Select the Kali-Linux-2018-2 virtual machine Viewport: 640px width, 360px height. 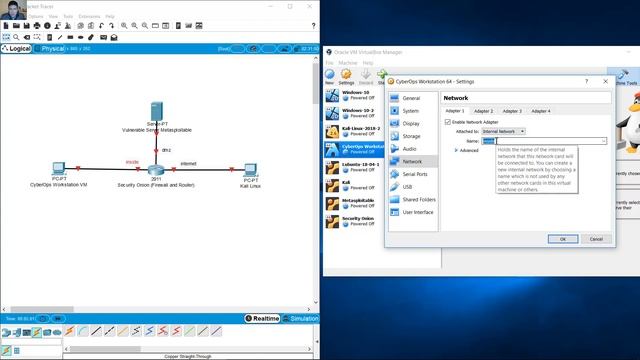click(354, 131)
